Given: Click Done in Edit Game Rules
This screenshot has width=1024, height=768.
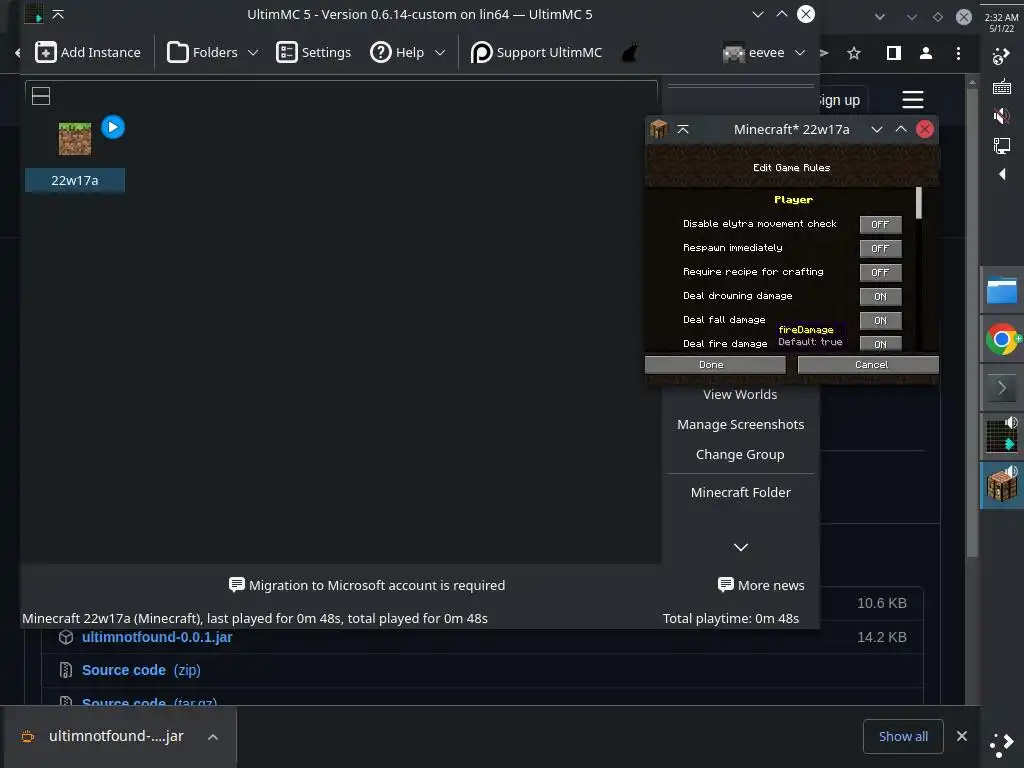Looking at the screenshot, I should pyautogui.click(x=715, y=365).
